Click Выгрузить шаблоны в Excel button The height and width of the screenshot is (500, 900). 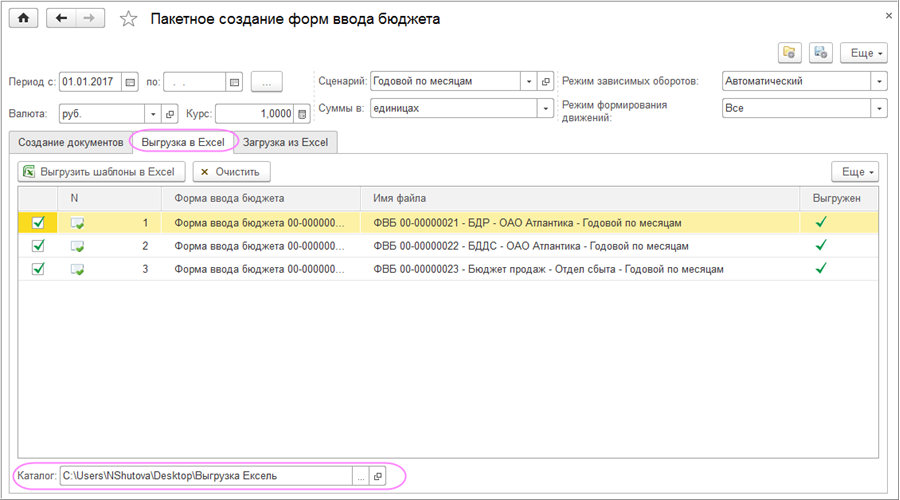tap(98, 172)
